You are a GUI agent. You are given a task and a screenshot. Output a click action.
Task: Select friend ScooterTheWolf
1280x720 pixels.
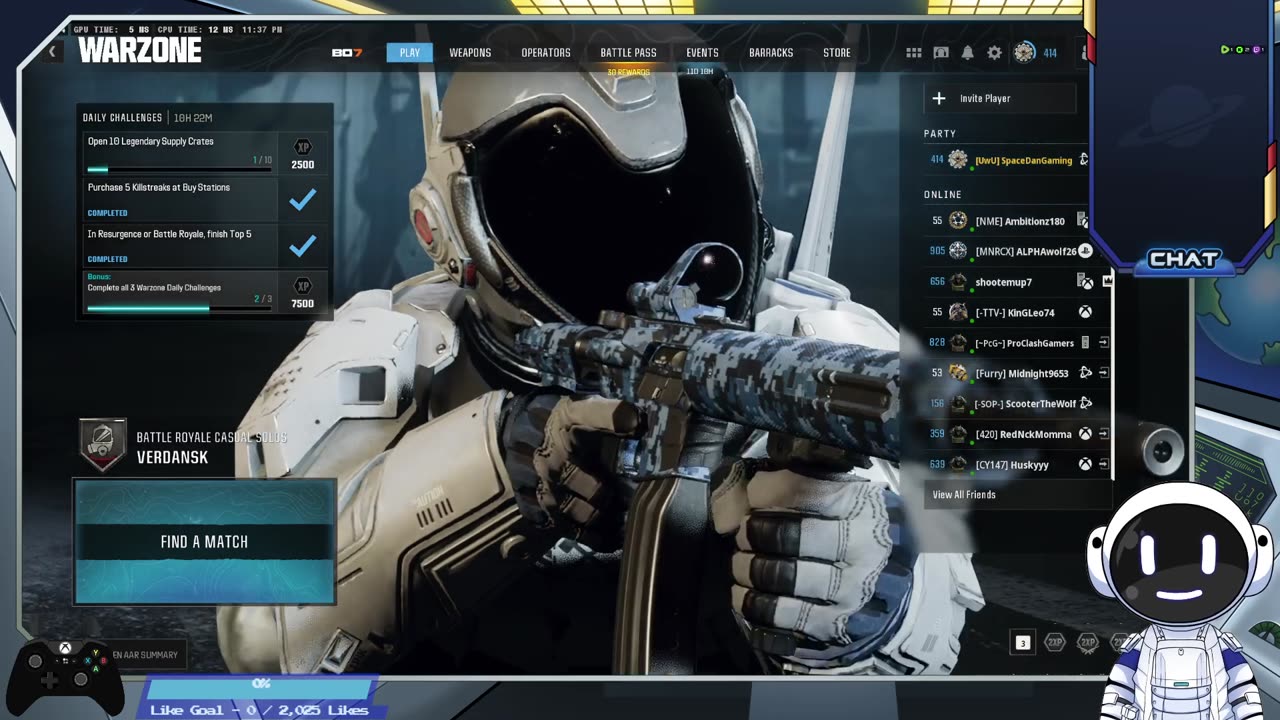coord(1016,403)
